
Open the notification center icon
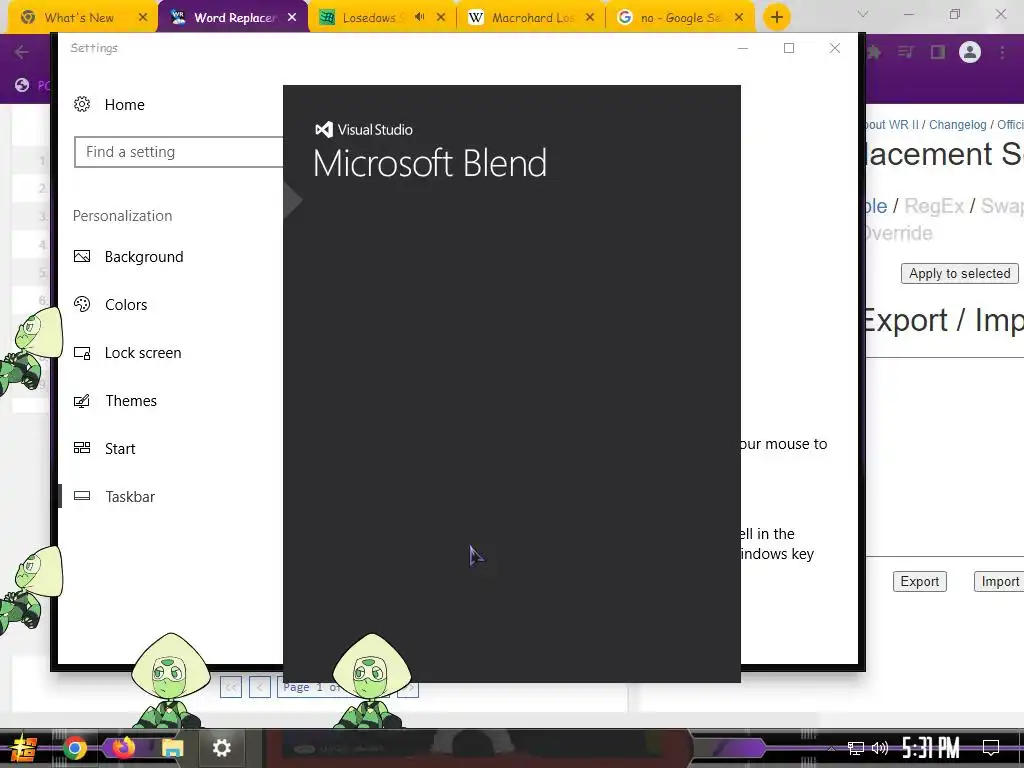[x=991, y=748]
